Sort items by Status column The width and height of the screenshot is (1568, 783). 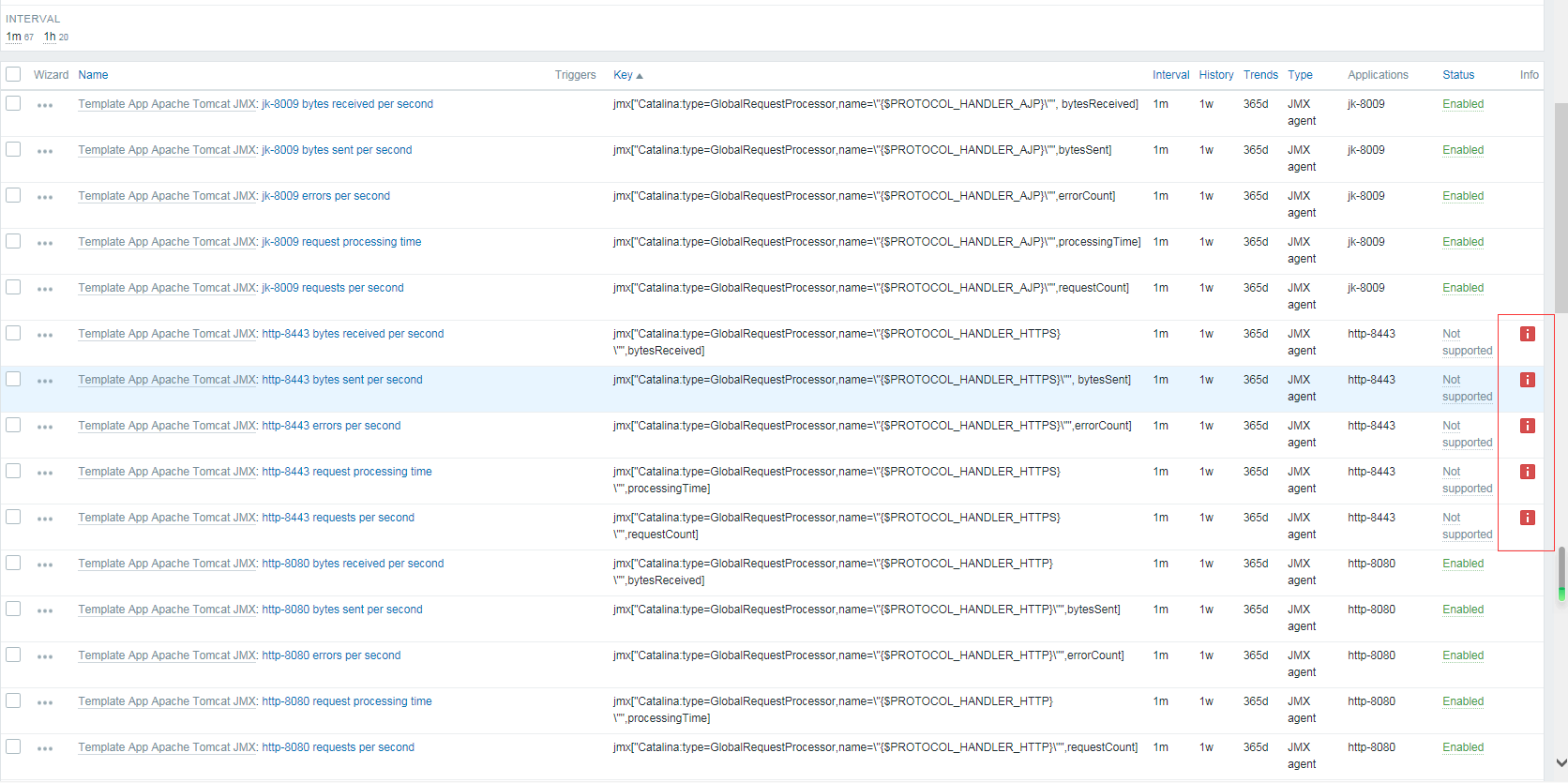(x=1458, y=75)
